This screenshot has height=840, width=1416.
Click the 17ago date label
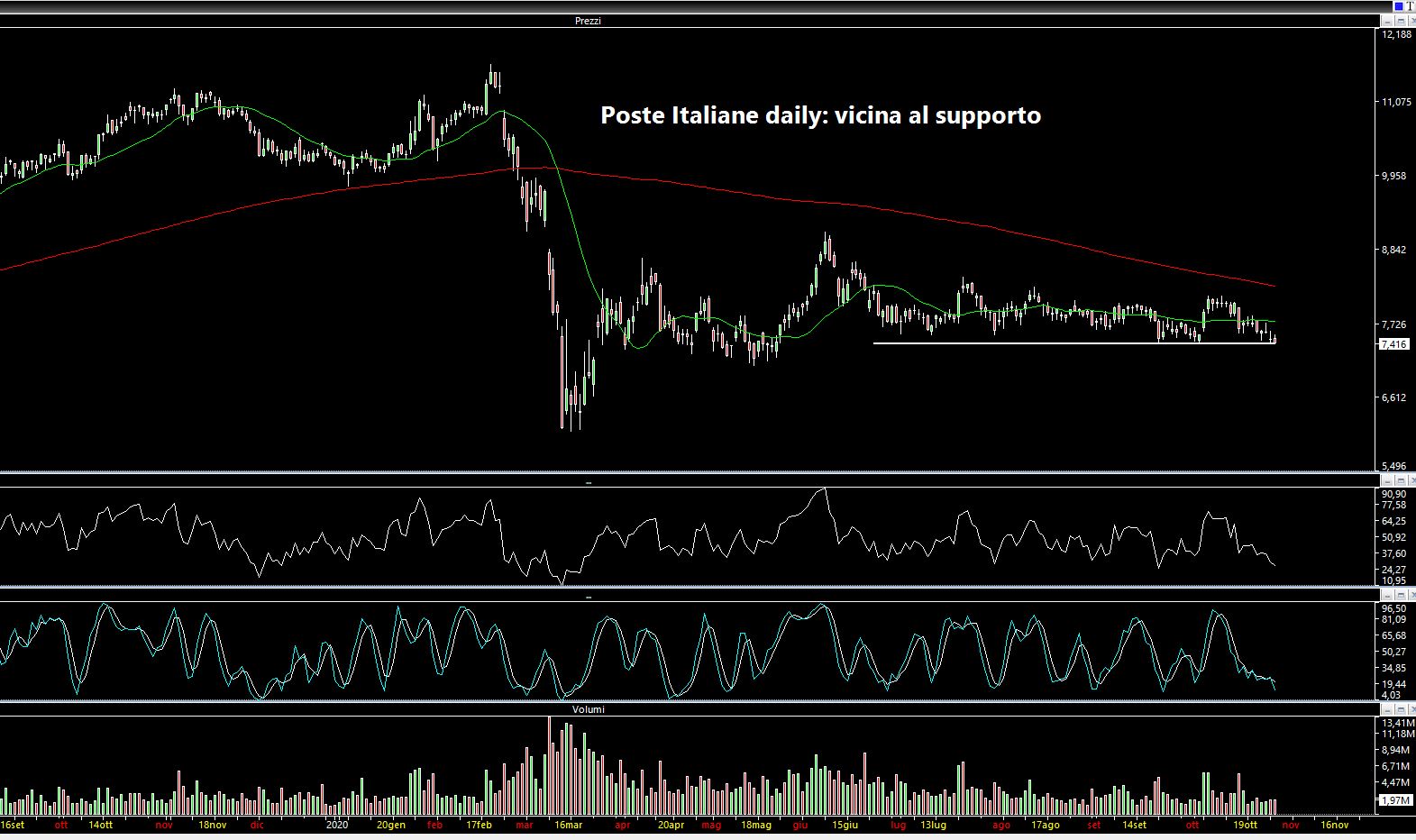(1045, 825)
